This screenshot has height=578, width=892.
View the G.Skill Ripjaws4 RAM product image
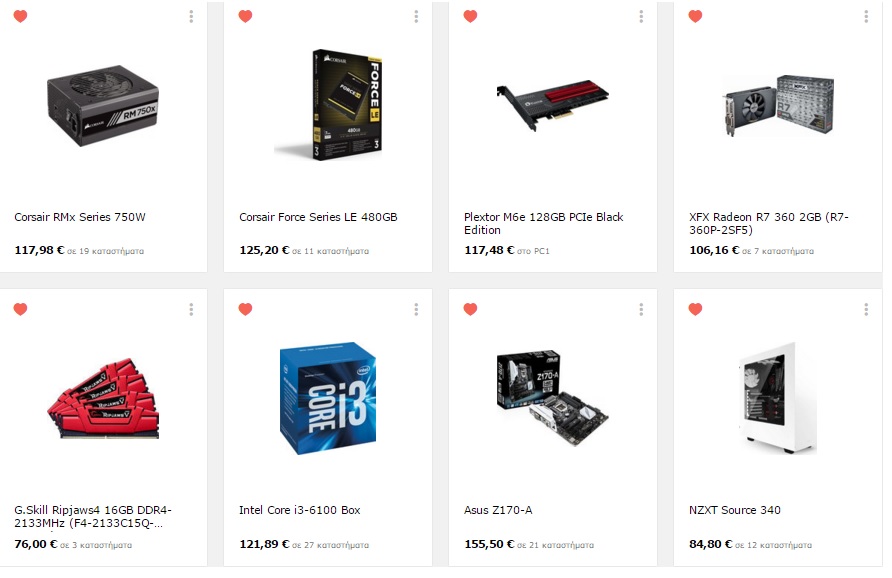(103, 398)
